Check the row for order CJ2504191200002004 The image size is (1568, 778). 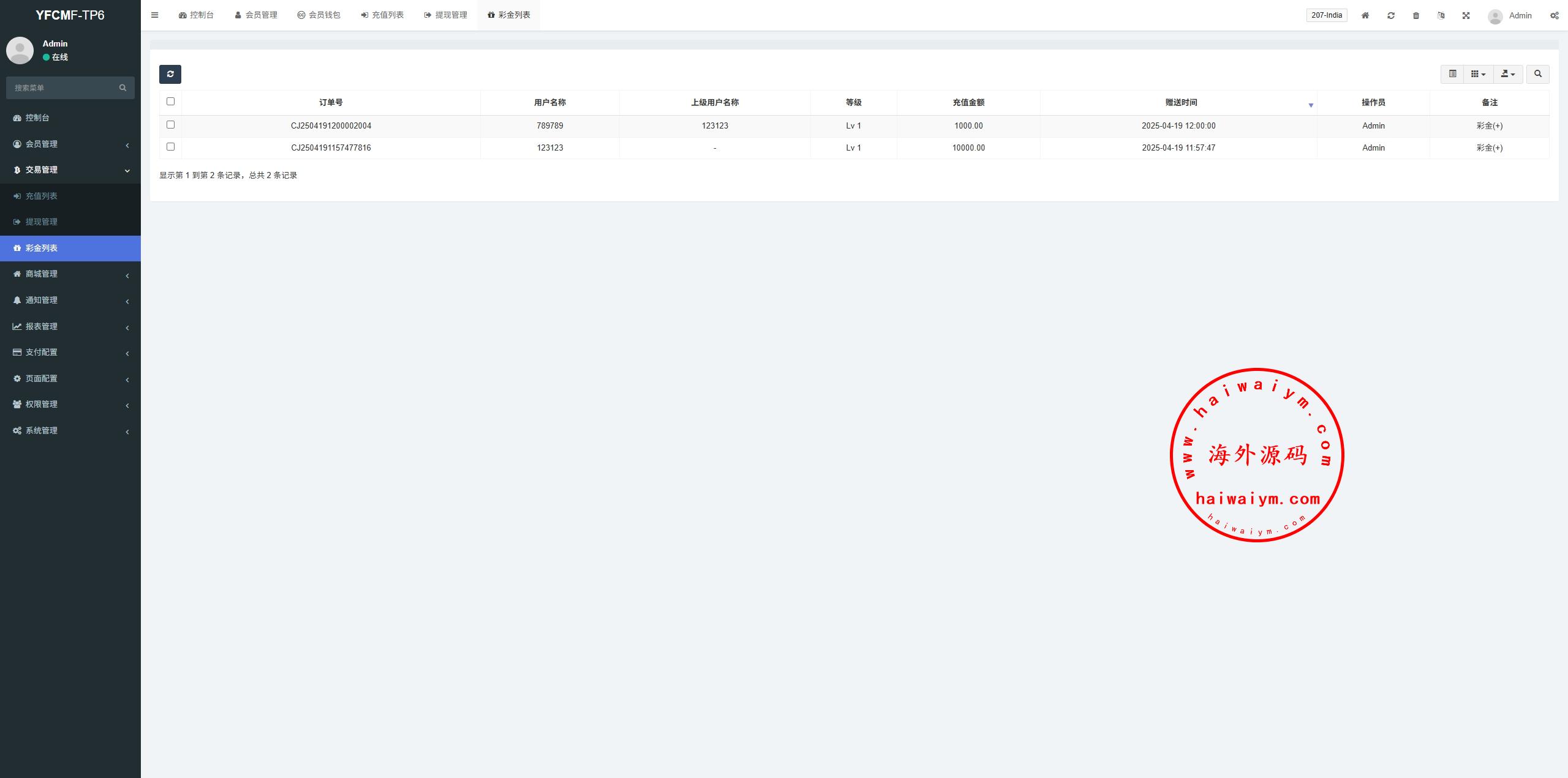pos(170,125)
